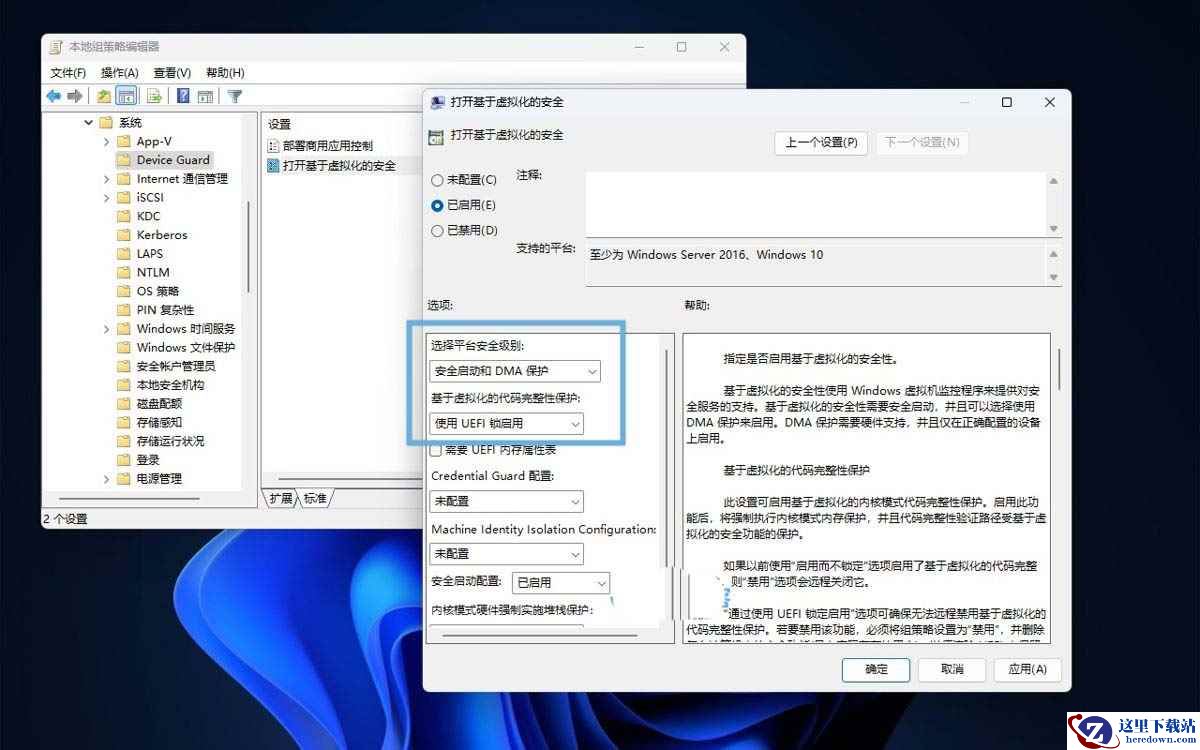Click the 下一个设置(N) button
Screen dimensions: 1200x750
tap(923, 143)
